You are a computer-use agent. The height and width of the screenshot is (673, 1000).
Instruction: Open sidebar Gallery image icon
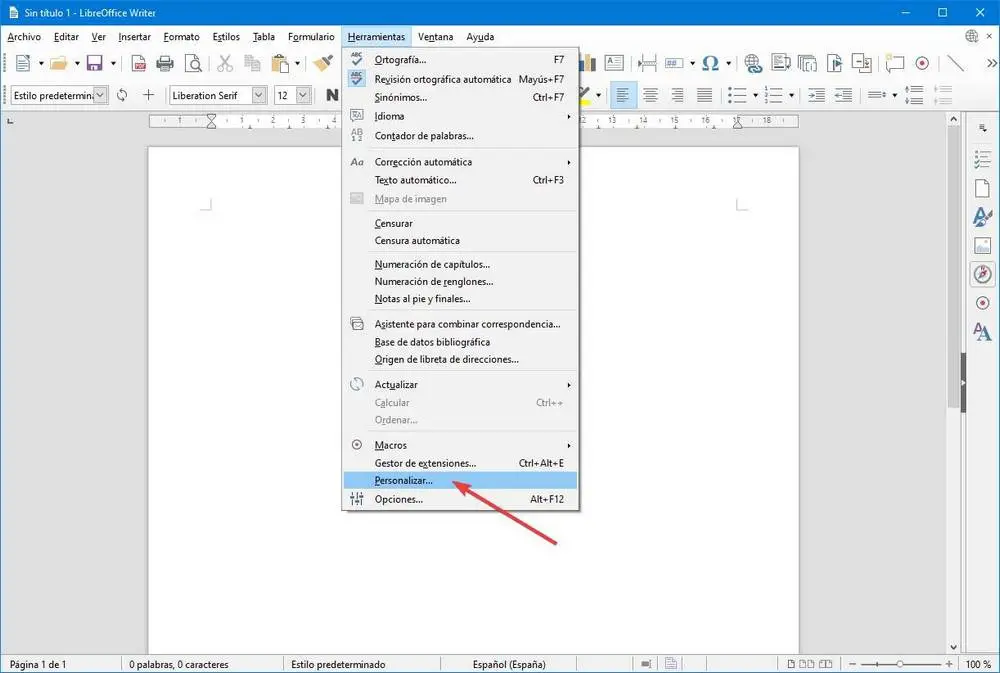(x=982, y=246)
